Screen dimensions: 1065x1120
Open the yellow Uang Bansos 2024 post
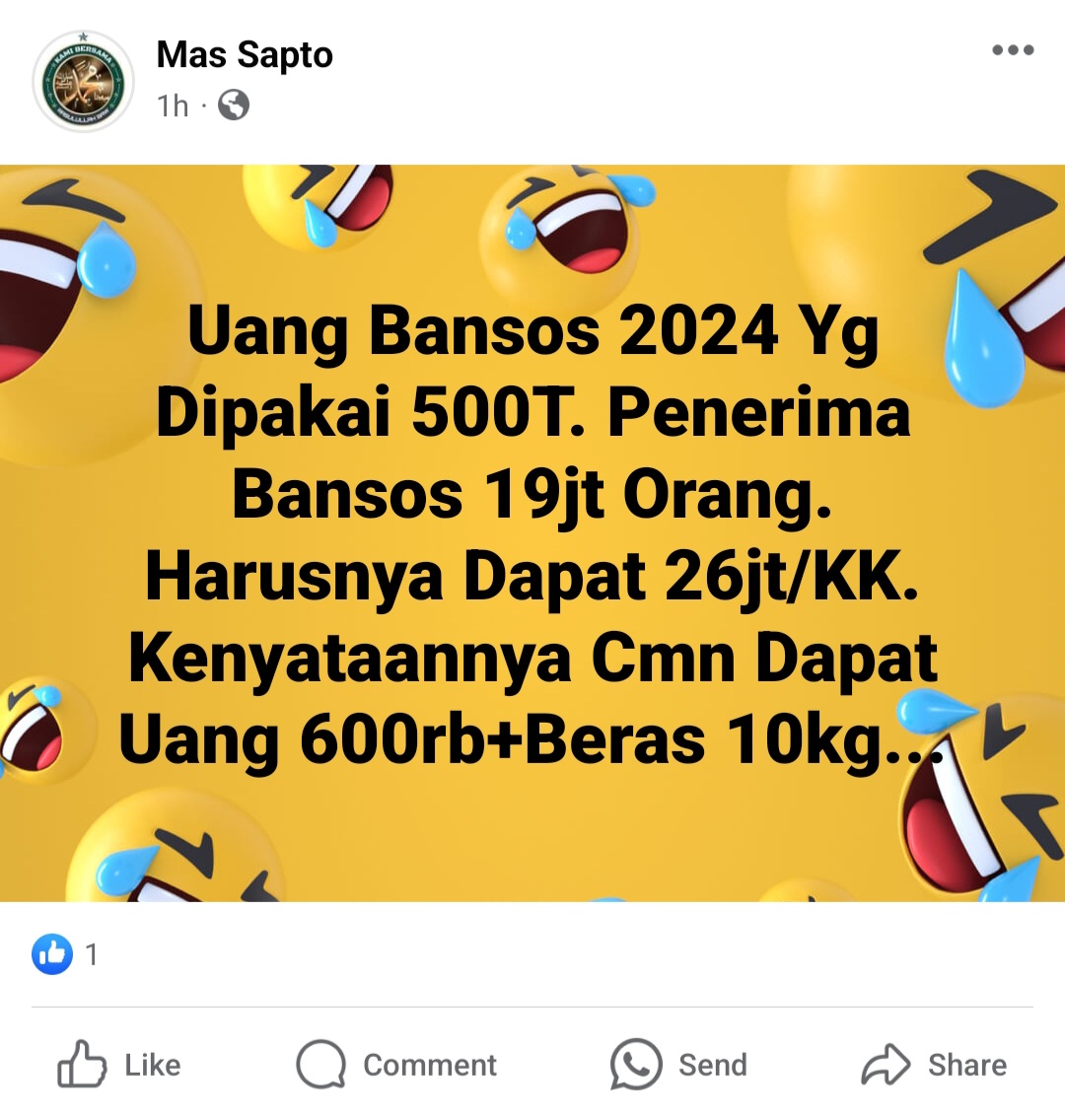pos(532,532)
